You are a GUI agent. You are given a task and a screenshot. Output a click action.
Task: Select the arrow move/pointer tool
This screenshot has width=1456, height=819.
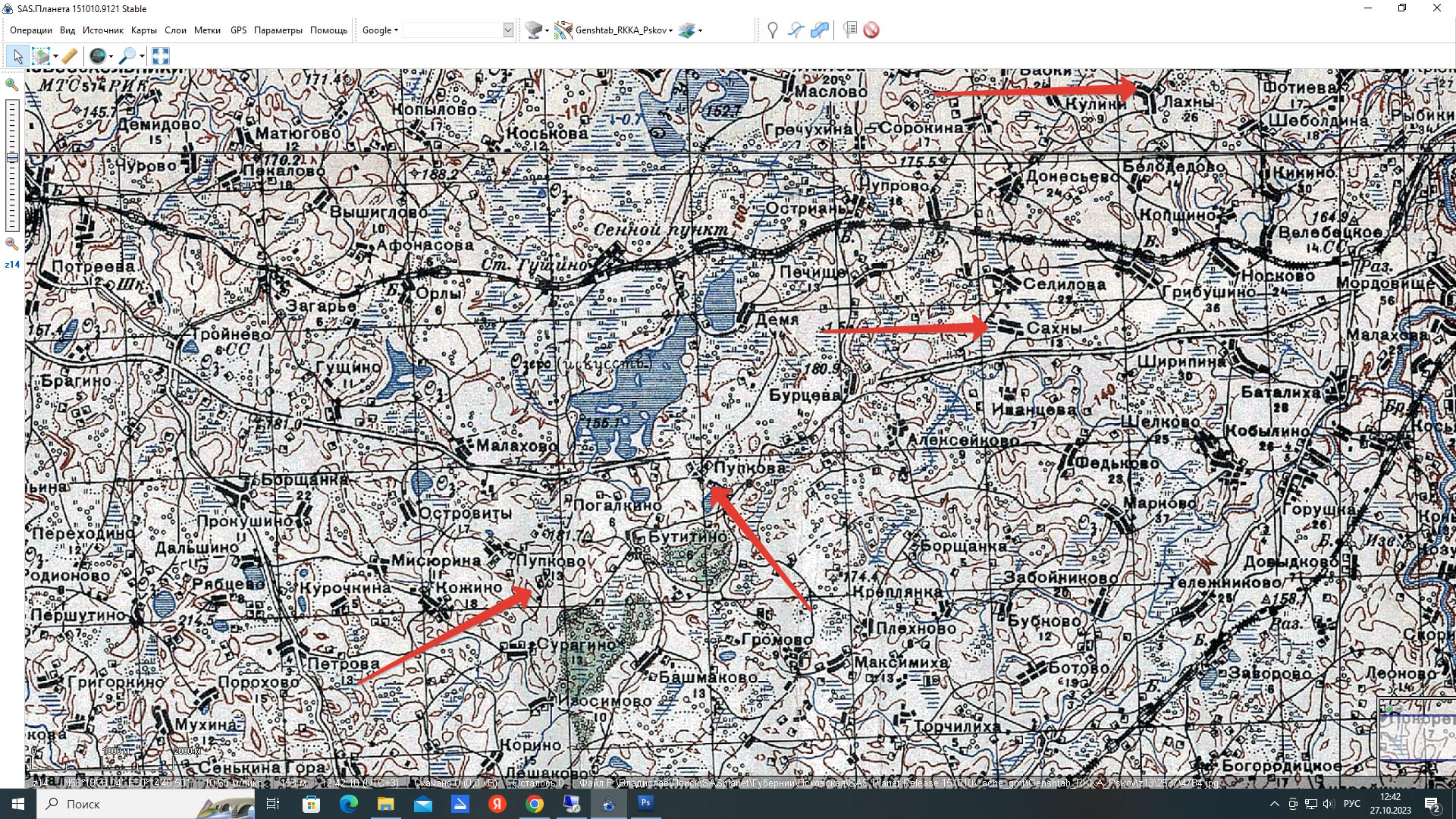coord(17,56)
